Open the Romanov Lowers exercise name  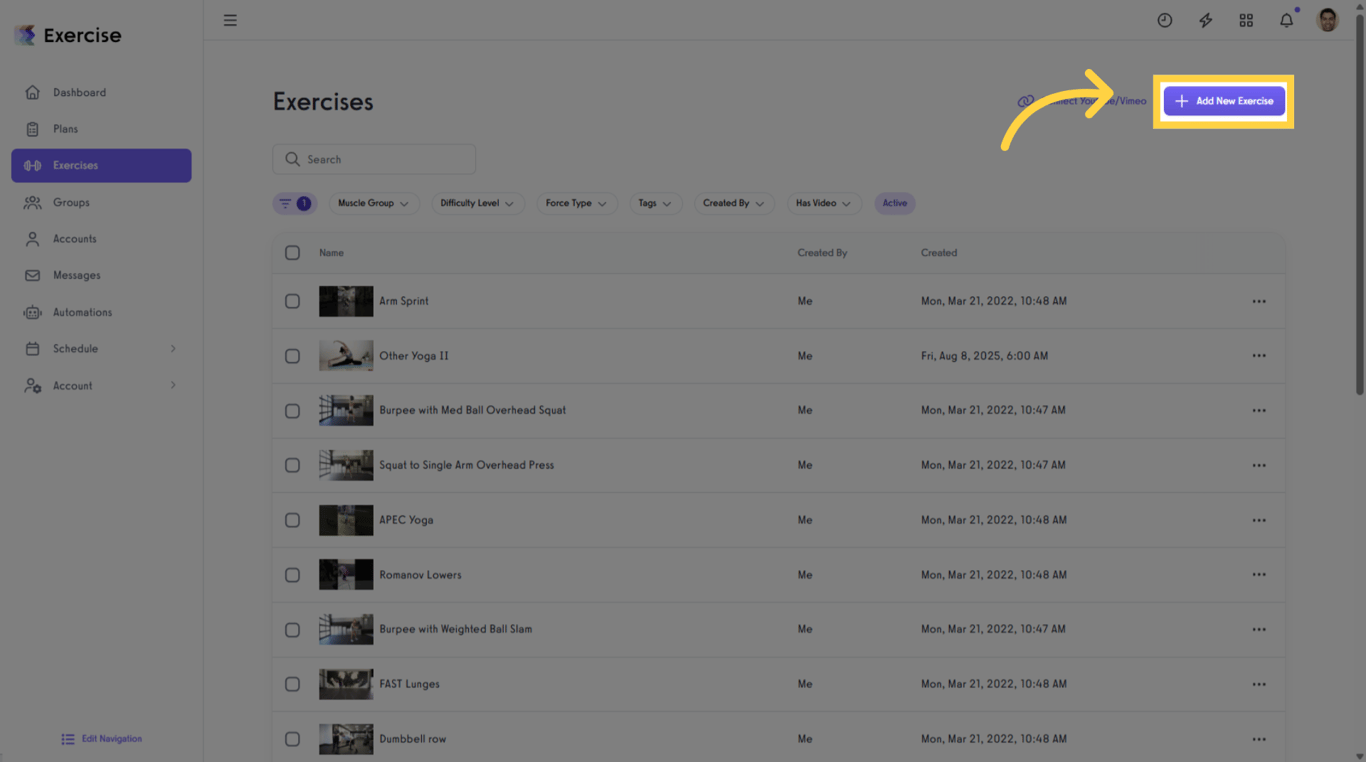[420, 575]
